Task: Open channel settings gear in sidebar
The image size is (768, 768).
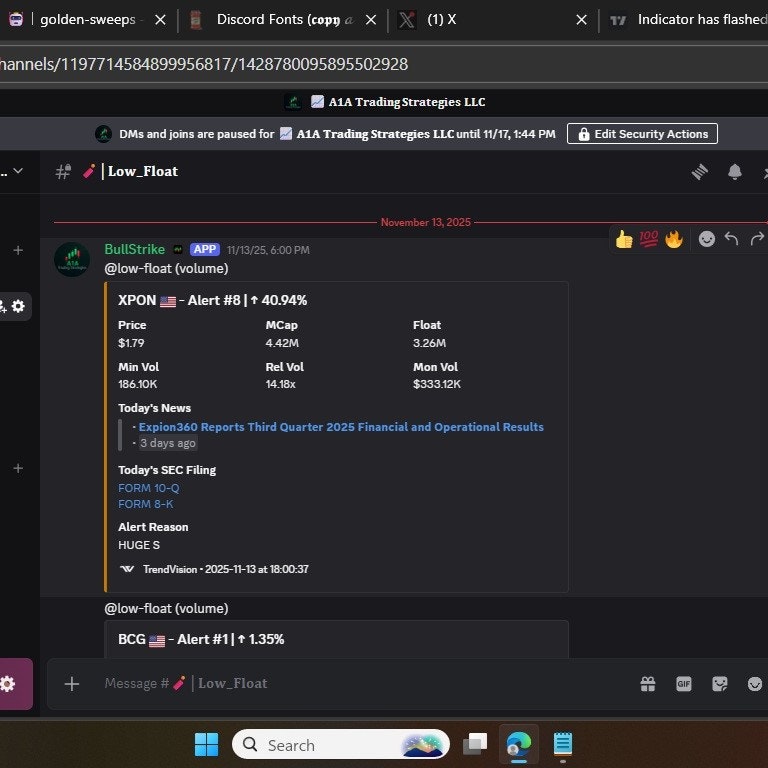Action: click(x=18, y=307)
